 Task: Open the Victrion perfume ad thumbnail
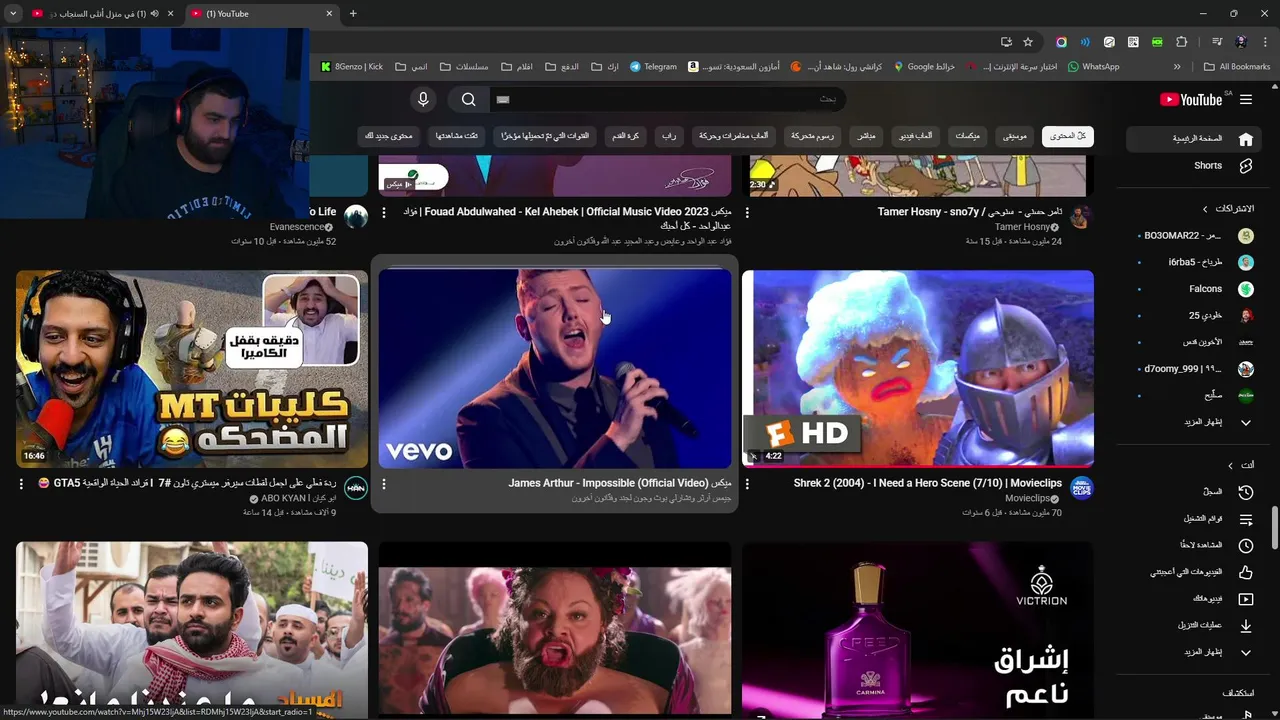pyautogui.click(x=918, y=631)
